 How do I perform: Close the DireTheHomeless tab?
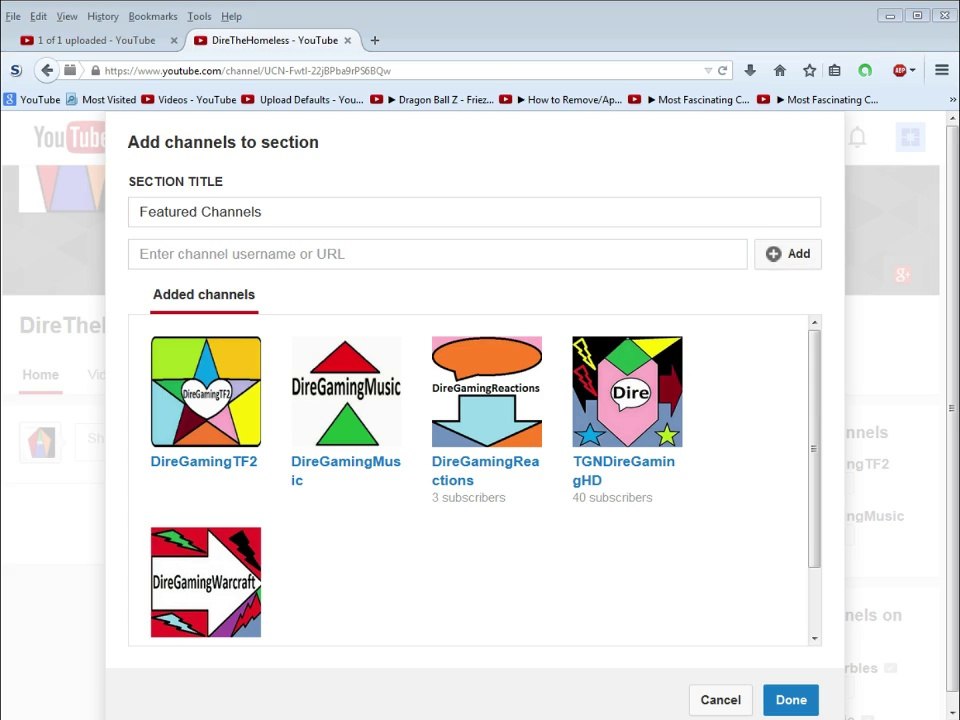(x=348, y=40)
